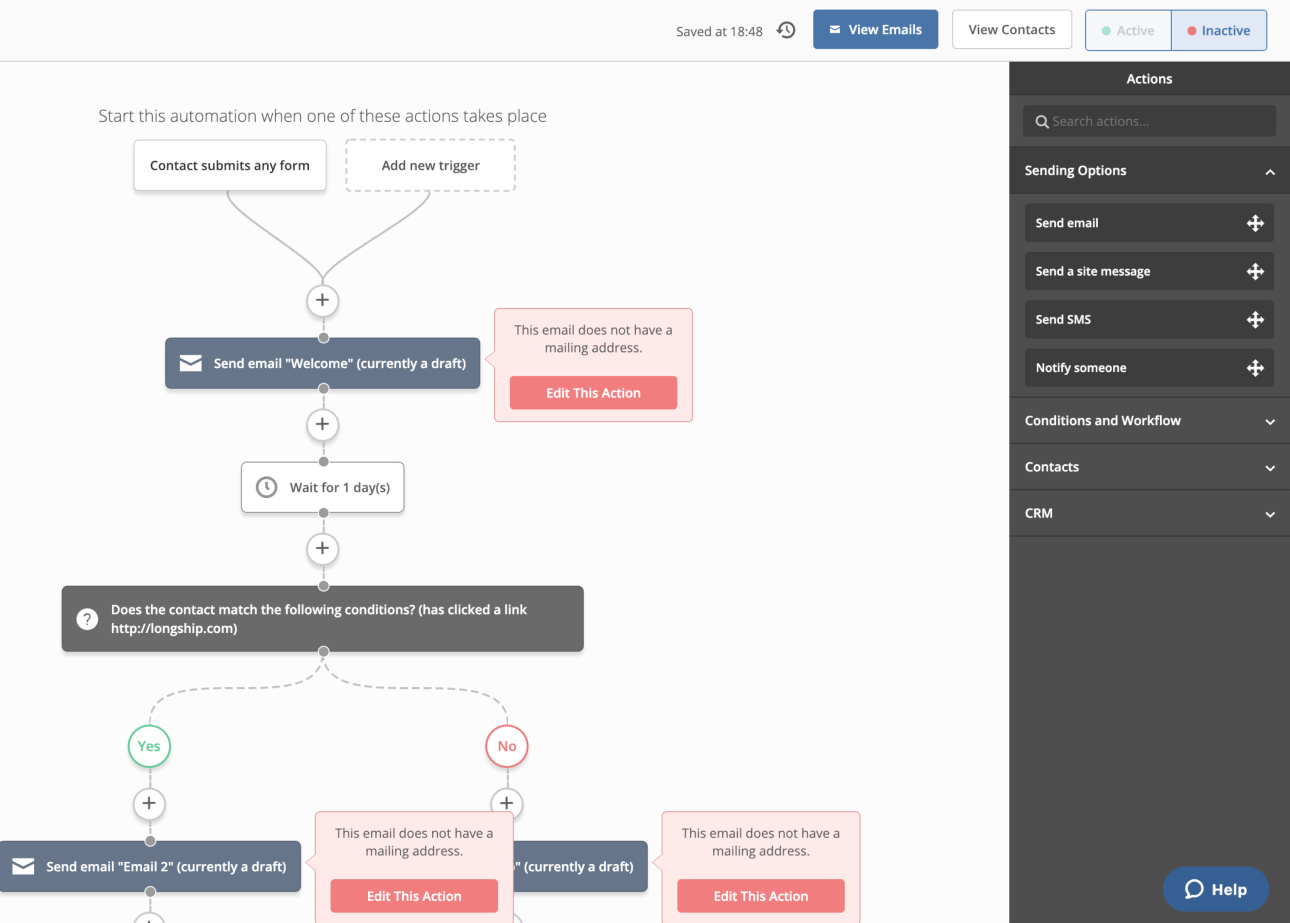Open the View Emails button
Screen dimensions: 1290x923
875,30
